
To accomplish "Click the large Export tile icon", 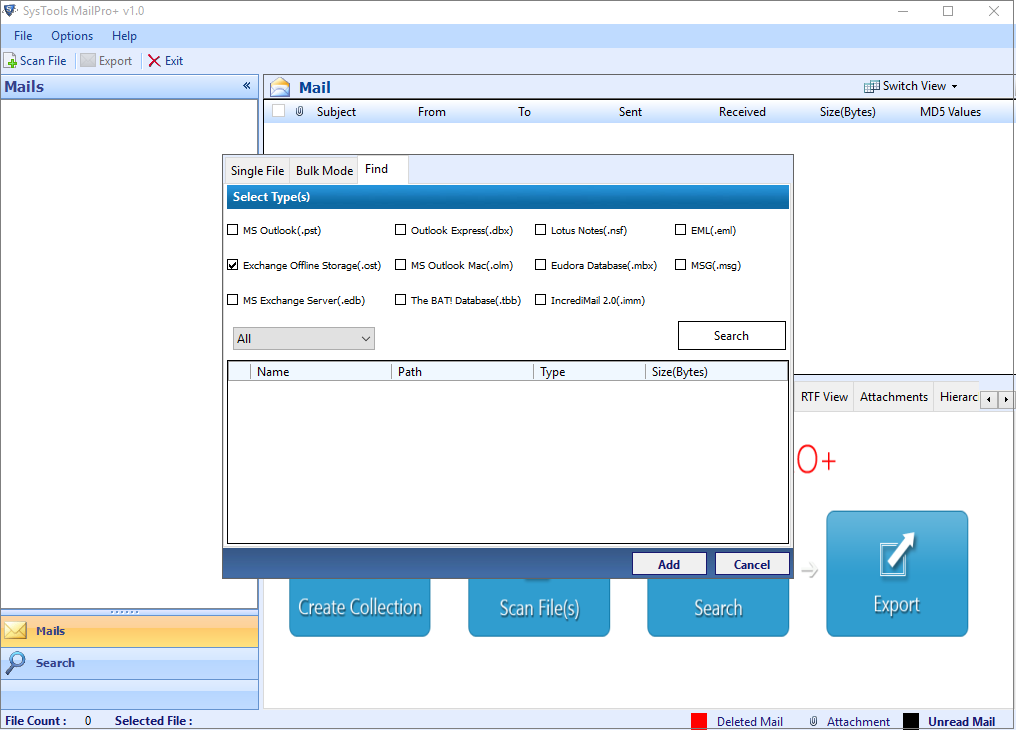I will tap(897, 554).
